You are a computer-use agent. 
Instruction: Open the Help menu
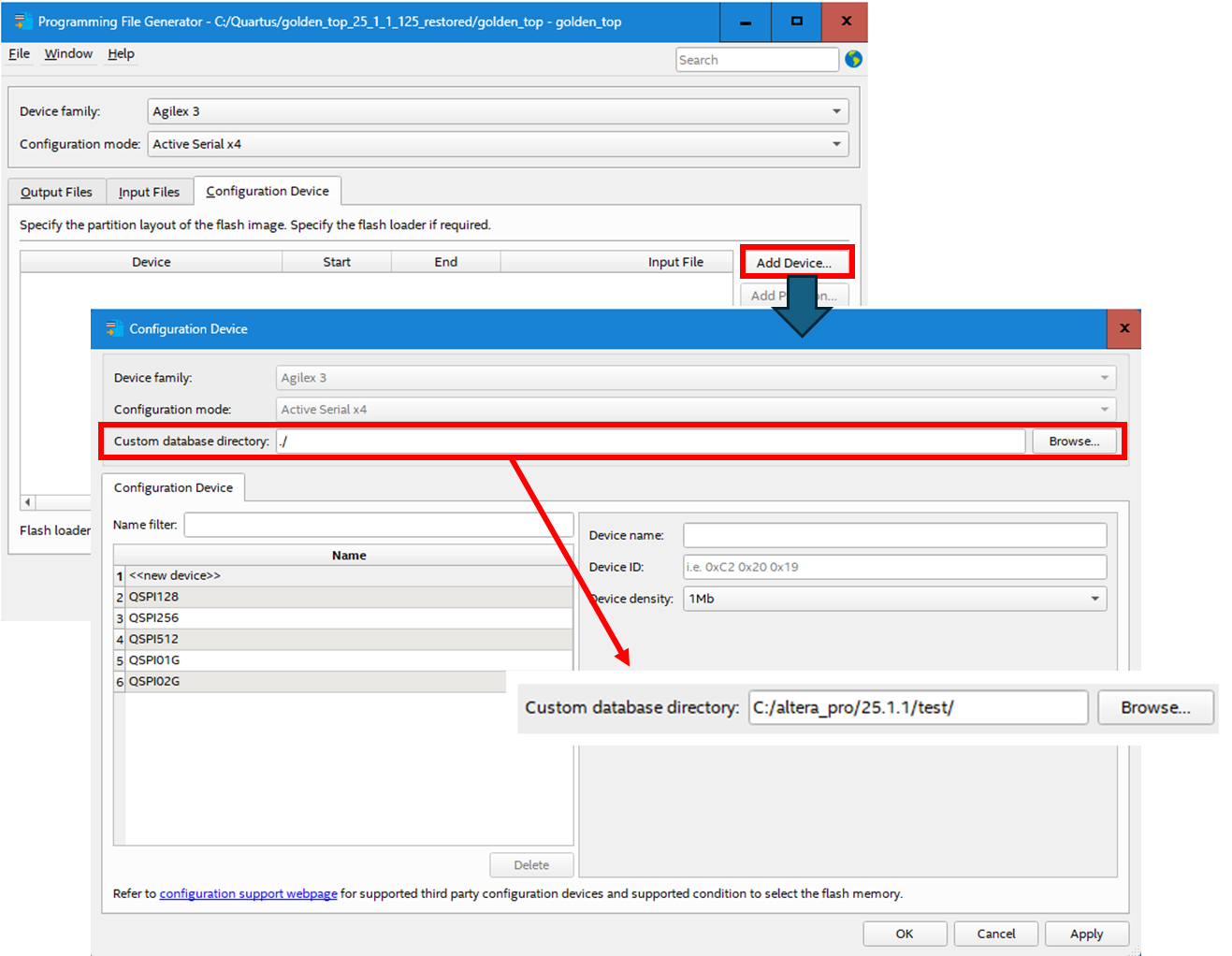pyautogui.click(x=121, y=53)
